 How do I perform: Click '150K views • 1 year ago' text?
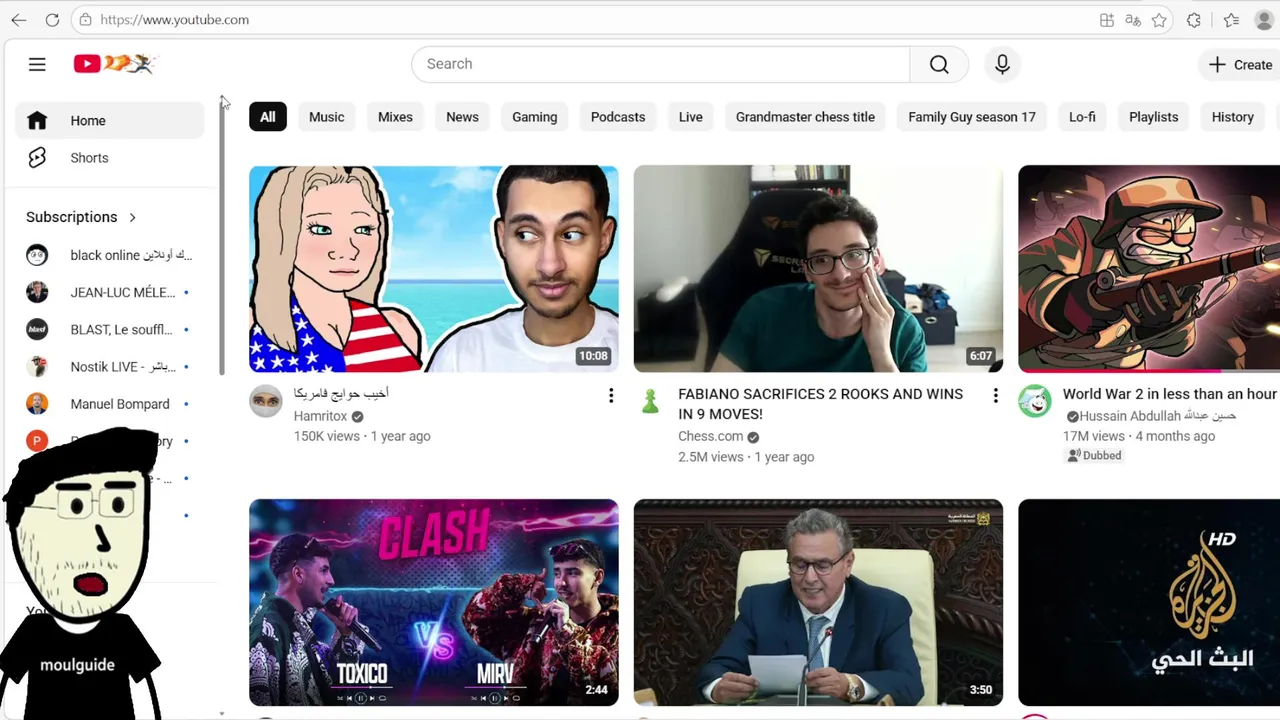(362, 436)
